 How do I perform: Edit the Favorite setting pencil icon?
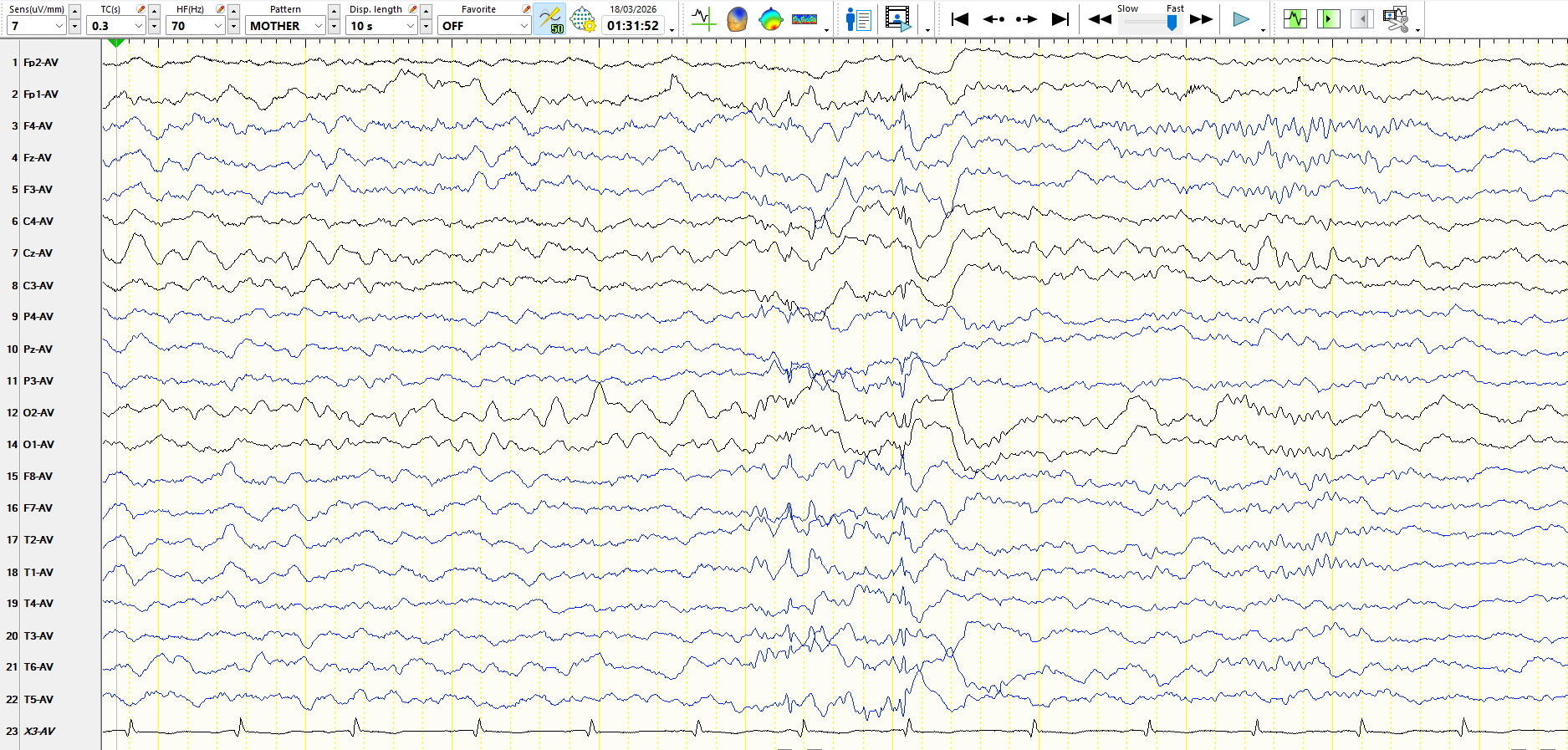(x=526, y=9)
